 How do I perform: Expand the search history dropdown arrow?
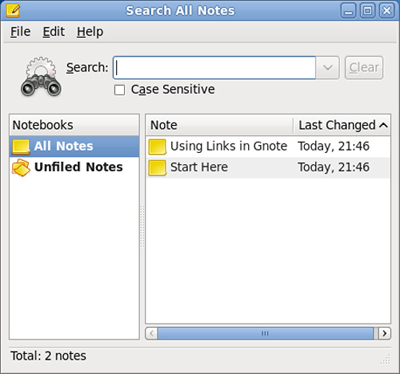(328, 68)
